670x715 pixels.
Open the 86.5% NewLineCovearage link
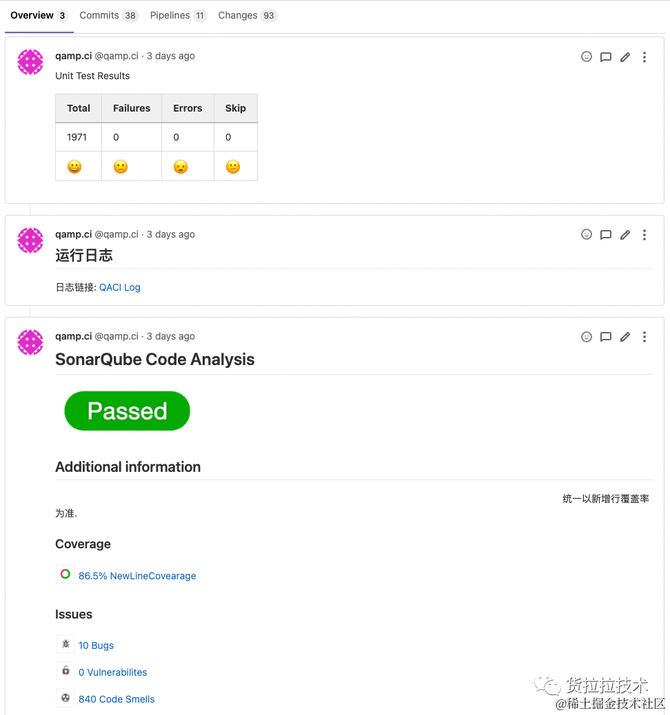pos(137,576)
